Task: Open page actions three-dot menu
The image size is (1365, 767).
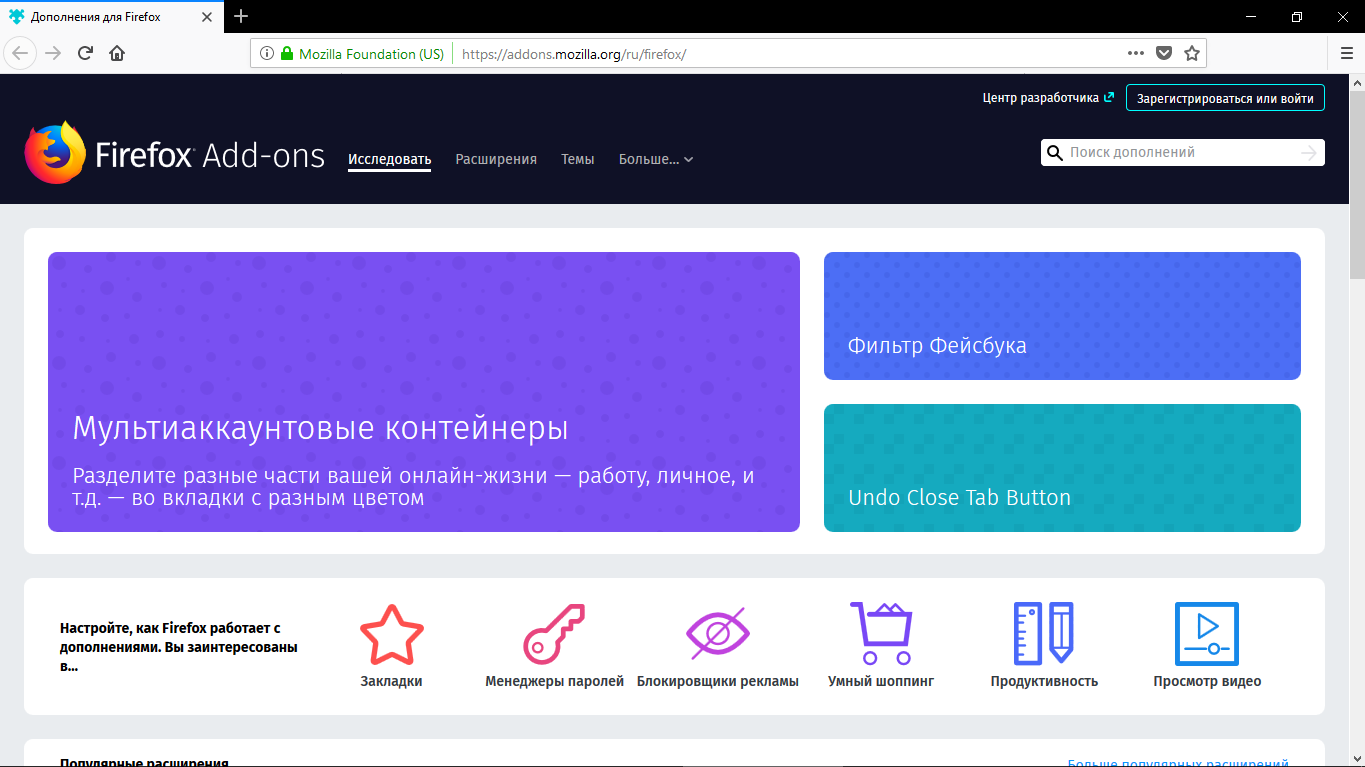Action: (1136, 54)
